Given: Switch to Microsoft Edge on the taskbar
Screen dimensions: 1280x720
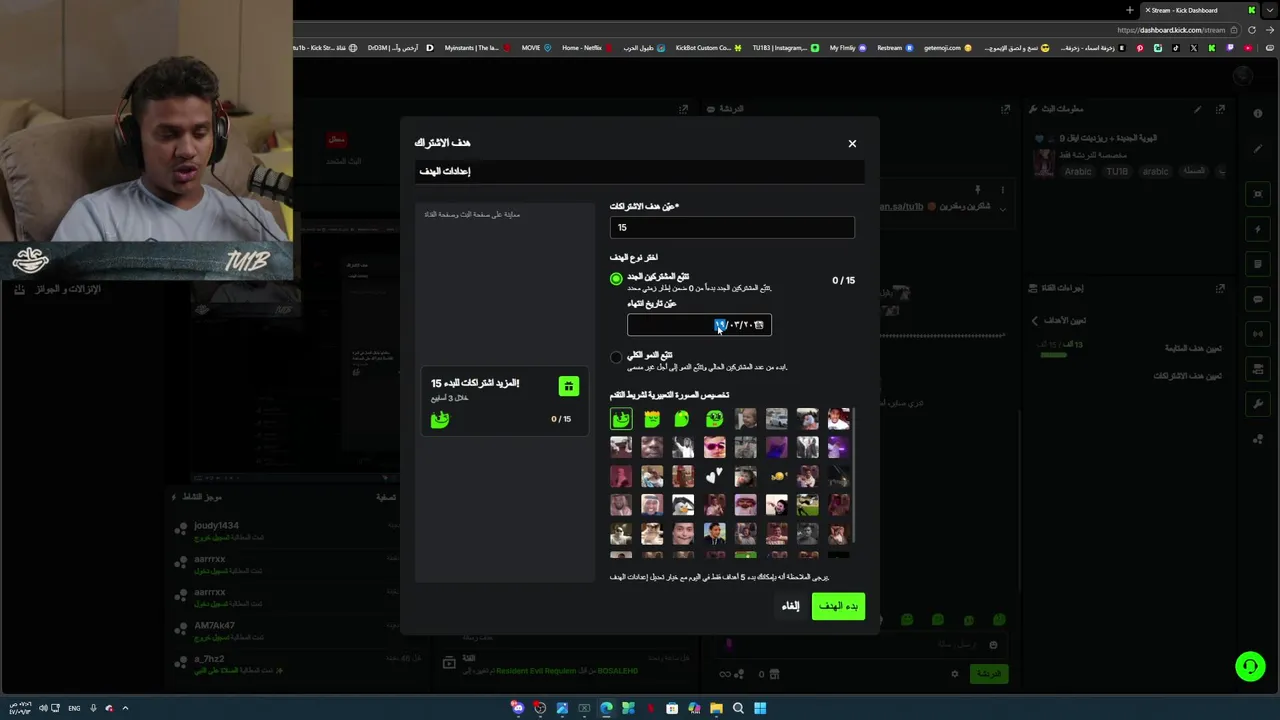Looking at the screenshot, I should [606, 708].
